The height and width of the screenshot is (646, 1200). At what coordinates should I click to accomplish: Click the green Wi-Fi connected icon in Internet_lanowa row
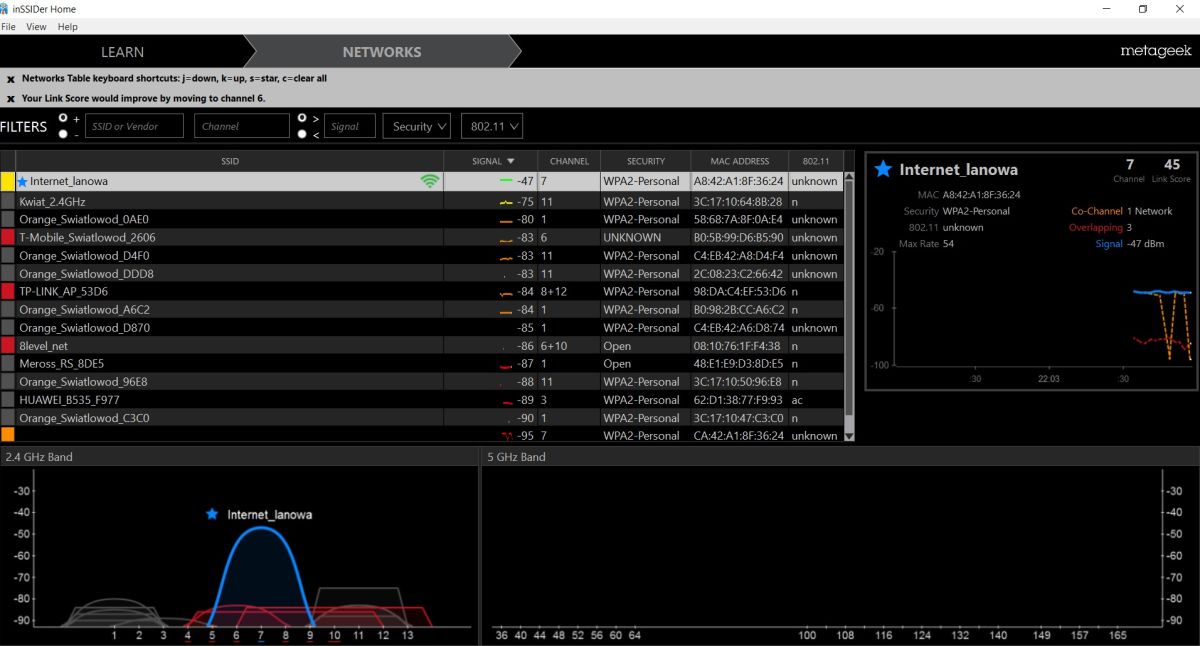pos(430,181)
